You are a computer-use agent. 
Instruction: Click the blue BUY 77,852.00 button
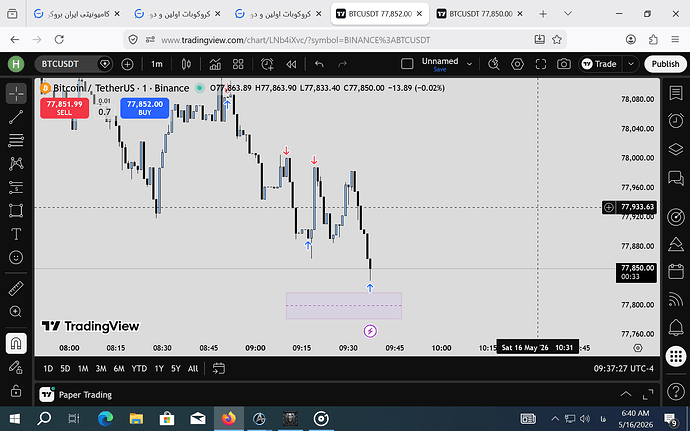coord(144,108)
